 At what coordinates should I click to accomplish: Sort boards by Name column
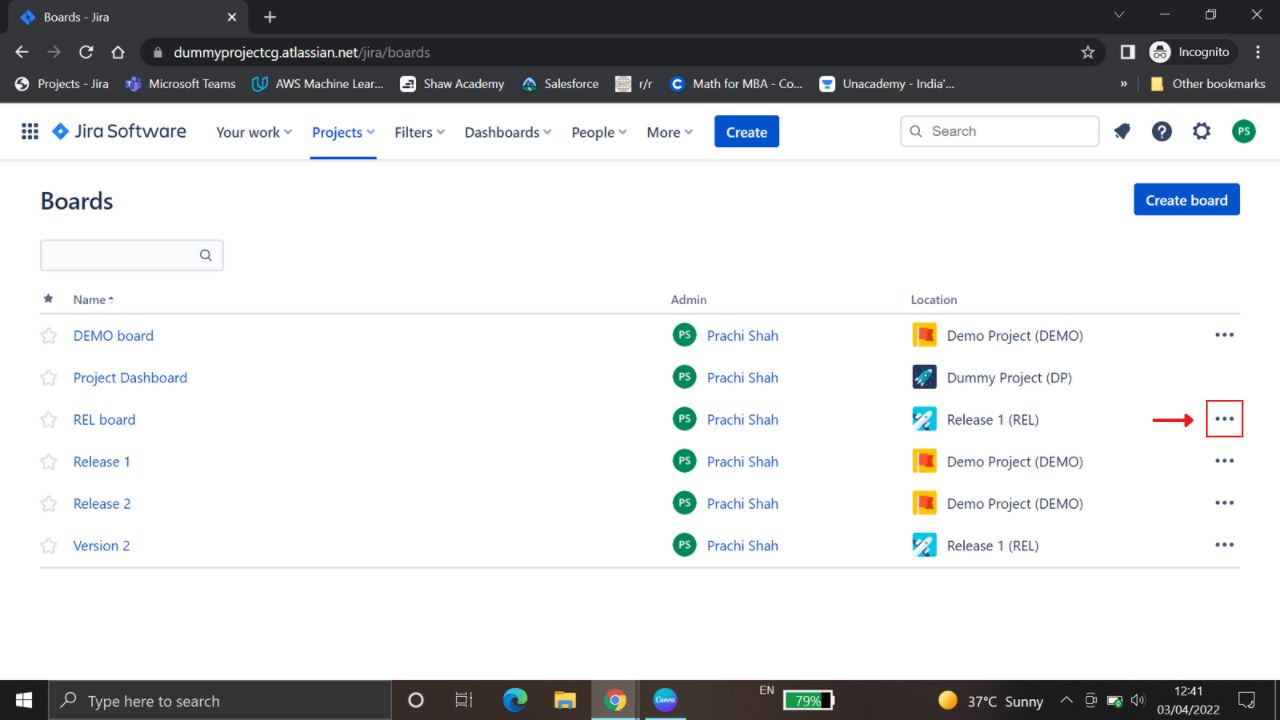[x=93, y=299]
